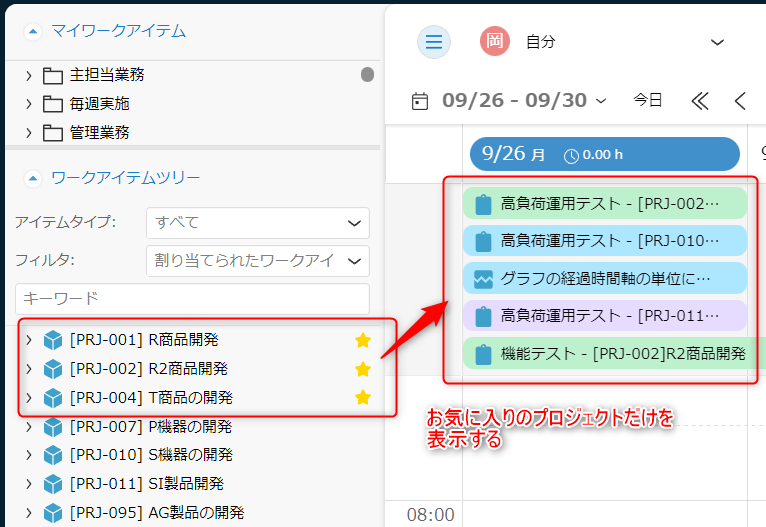The height and width of the screenshot is (527, 766).
Task: Open the アイテムタイプ dropdown showing すべて
Action: click(257, 222)
